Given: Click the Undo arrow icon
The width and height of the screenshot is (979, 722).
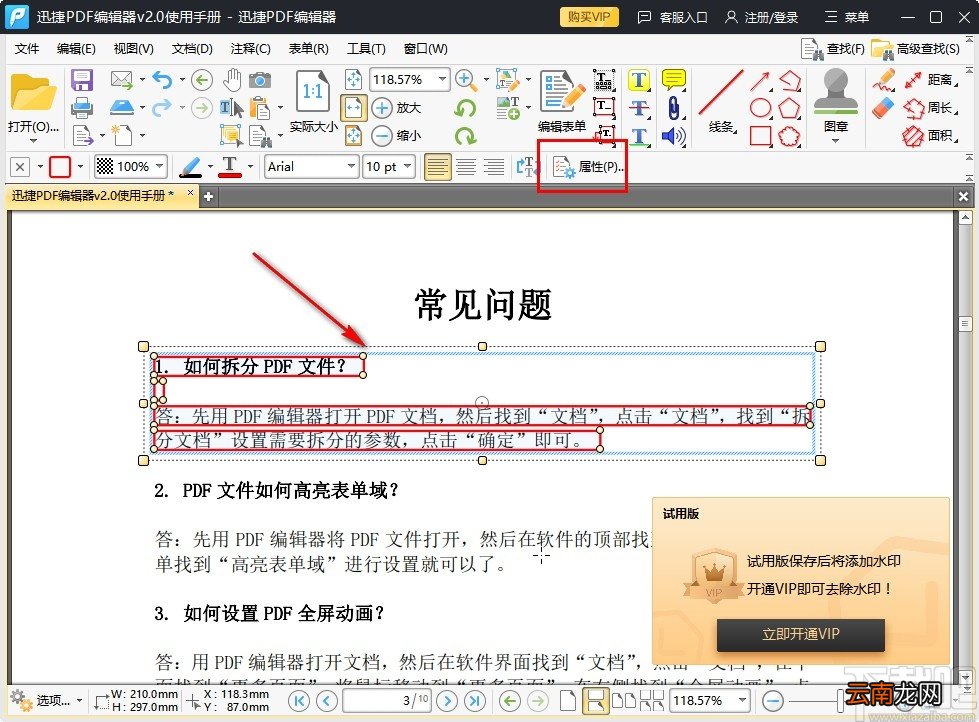Looking at the screenshot, I should click(162, 80).
